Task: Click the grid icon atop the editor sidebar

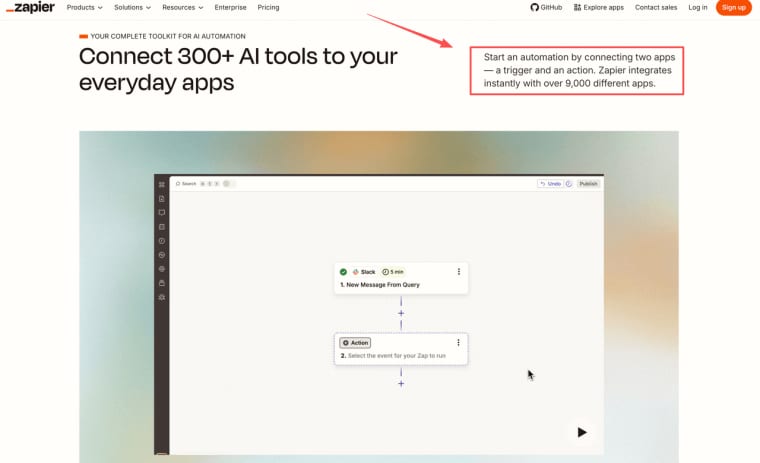Action: click(162, 185)
